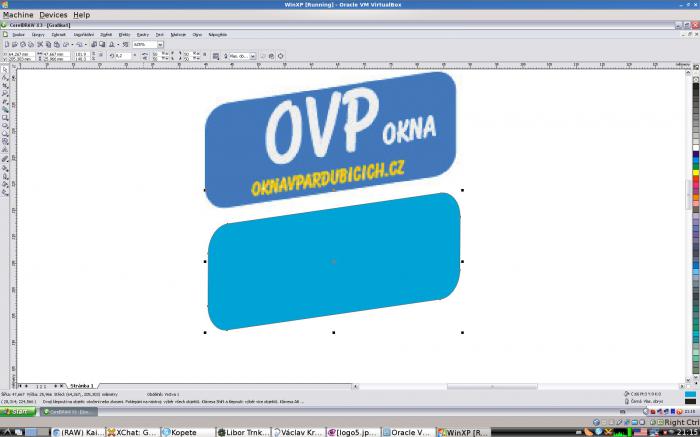
Task: Expand the Undo history dropdown arrow
Action: click(x=72, y=45)
